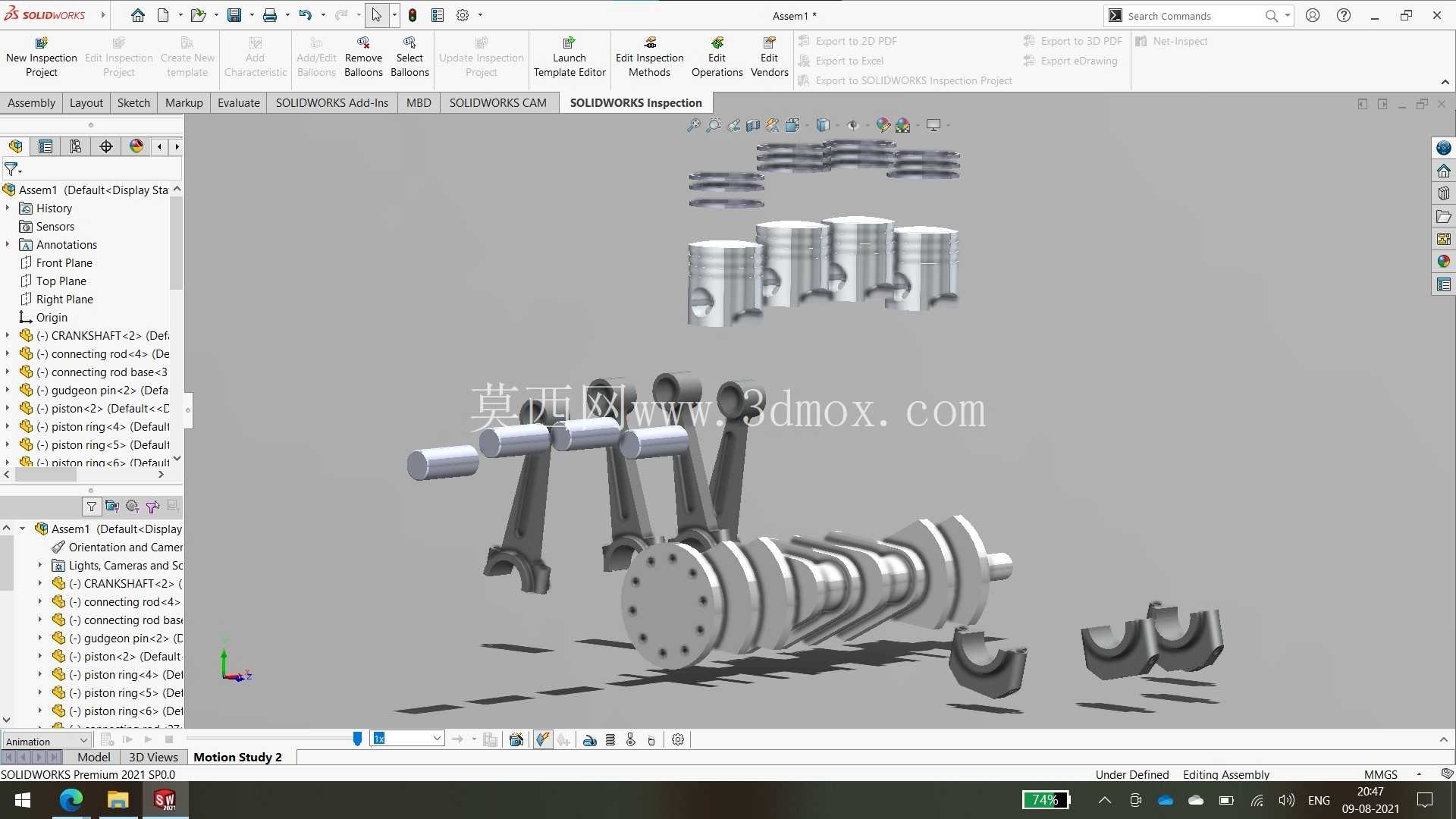This screenshot has height=819, width=1456.
Task: Select the Origin item in feature tree
Action: [52, 317]
